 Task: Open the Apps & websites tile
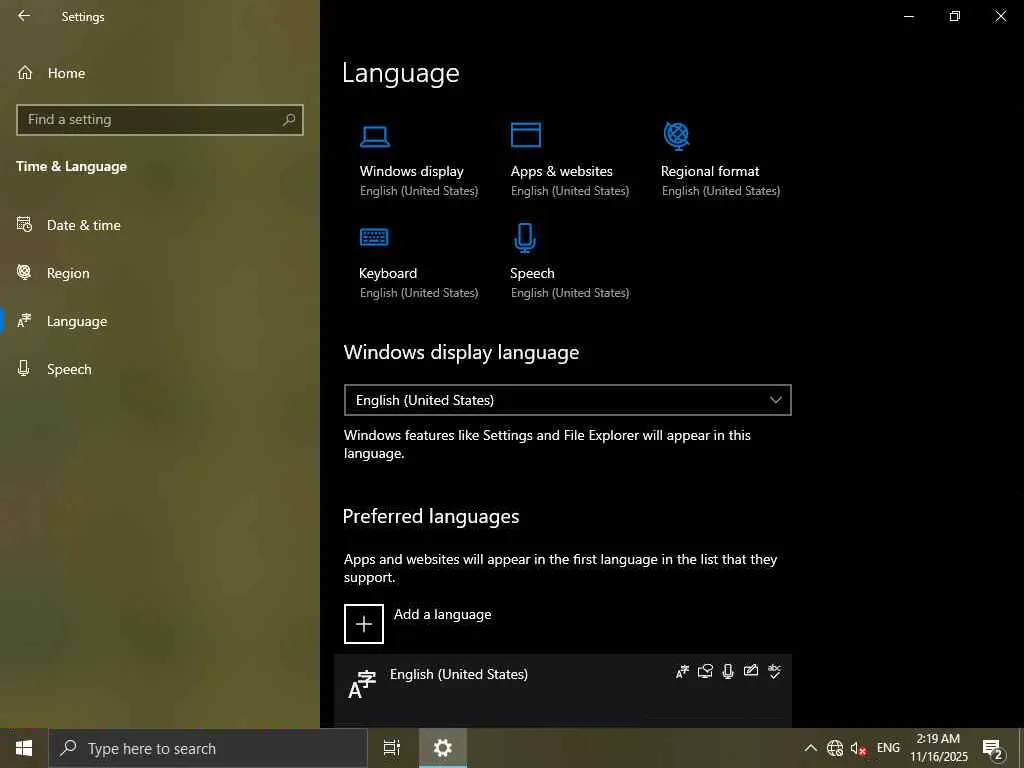[x=569, y=160]
